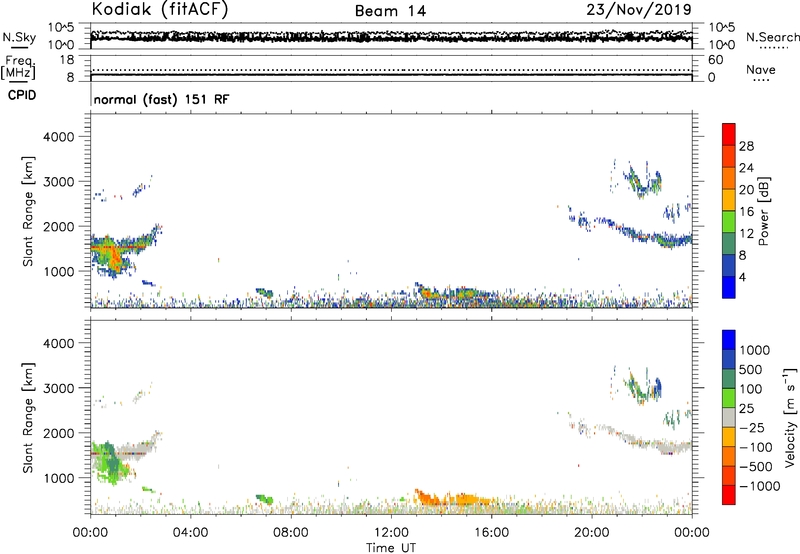Click the "3000" range tick on velocity panel
The image size is (800, 554).
click(58, 388)
